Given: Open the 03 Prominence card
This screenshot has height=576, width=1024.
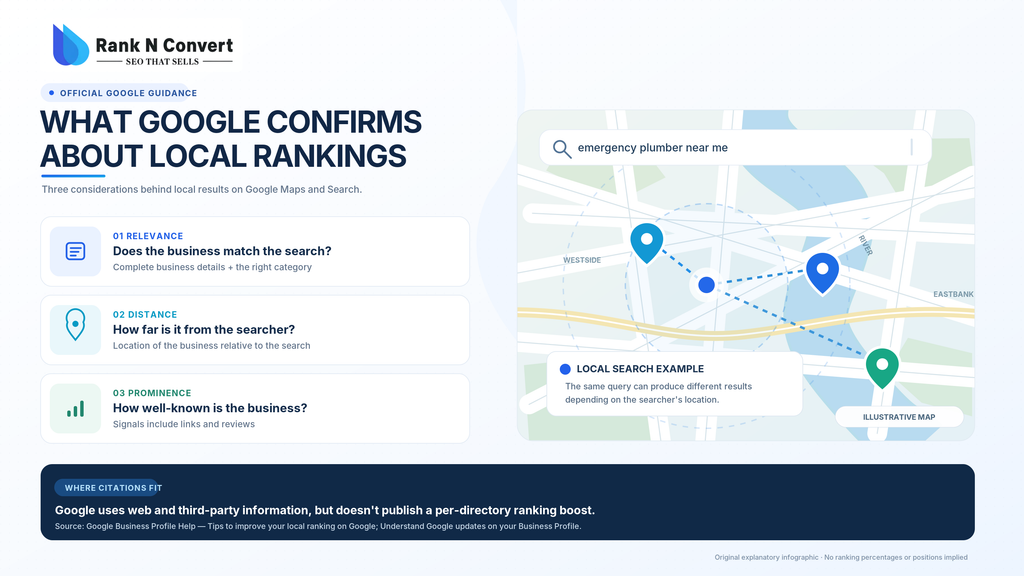Looking at the screenshot, I should tap(255, 408).
